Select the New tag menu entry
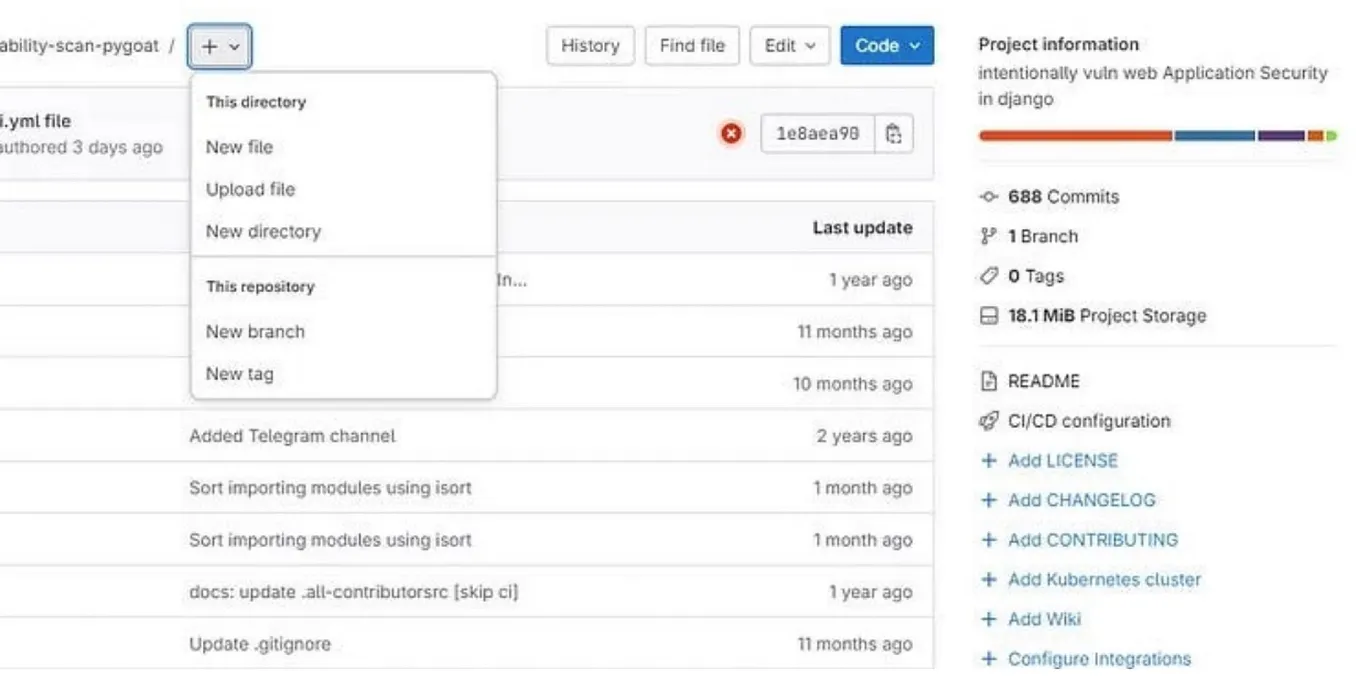This screenshot has width=1358, height=679. point(239,373)
